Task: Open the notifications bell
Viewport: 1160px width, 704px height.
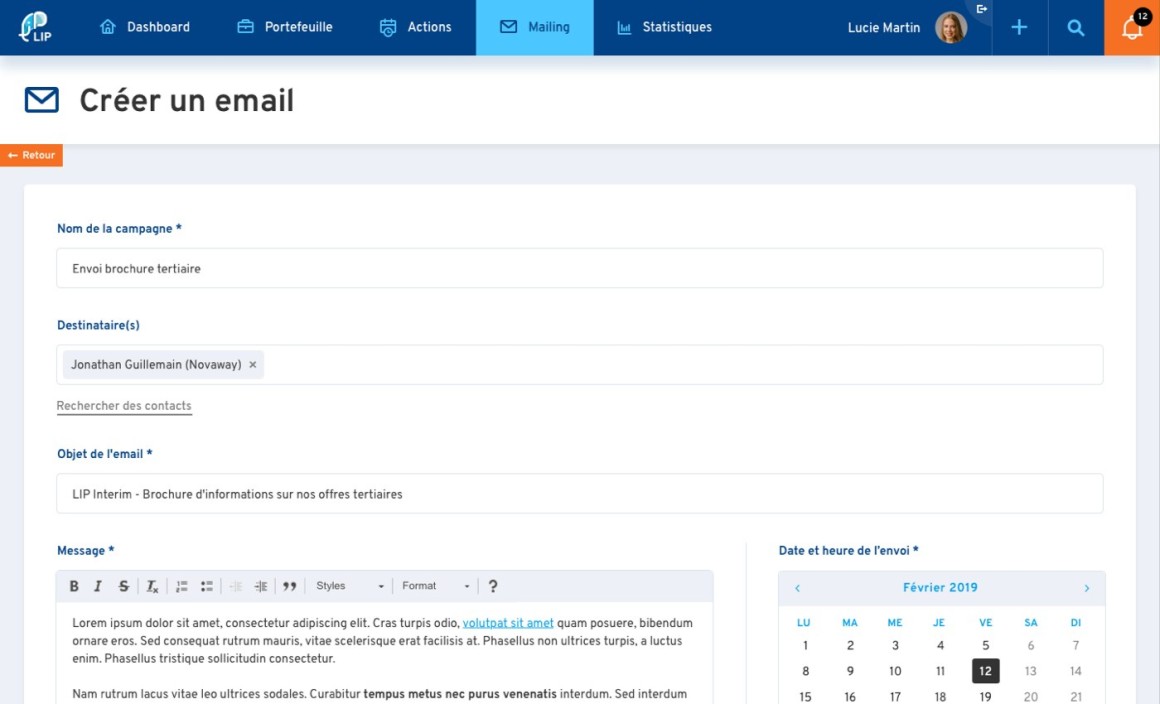Action: click(1132, 27)
